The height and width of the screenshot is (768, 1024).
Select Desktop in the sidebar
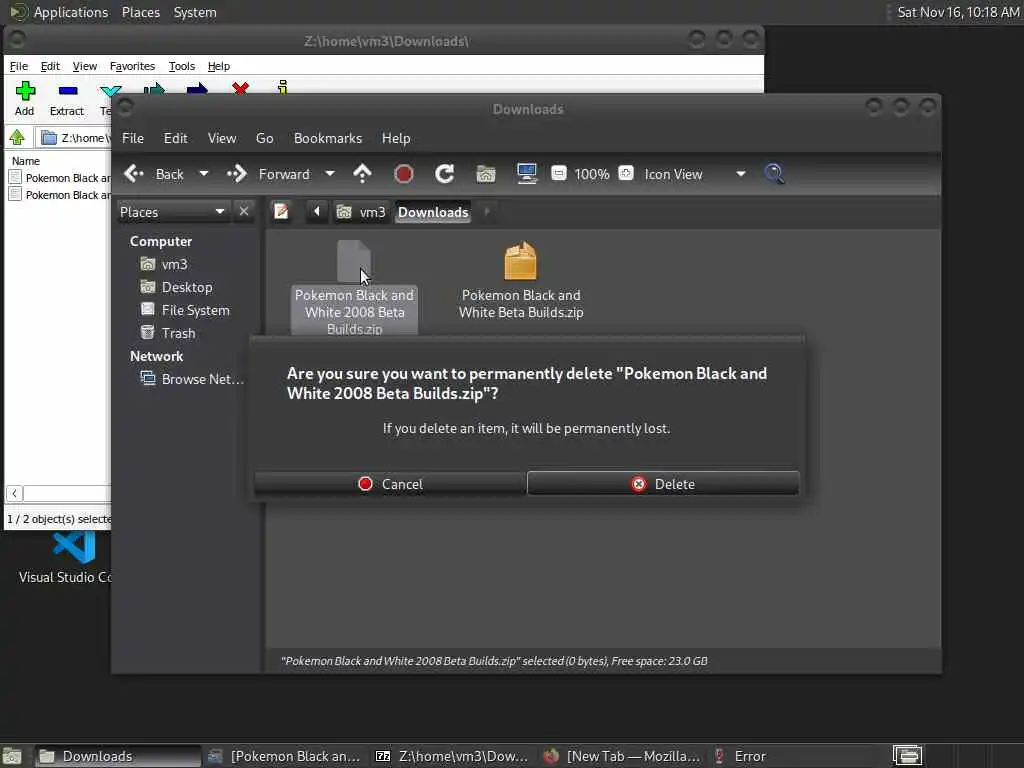click(176, 287)
